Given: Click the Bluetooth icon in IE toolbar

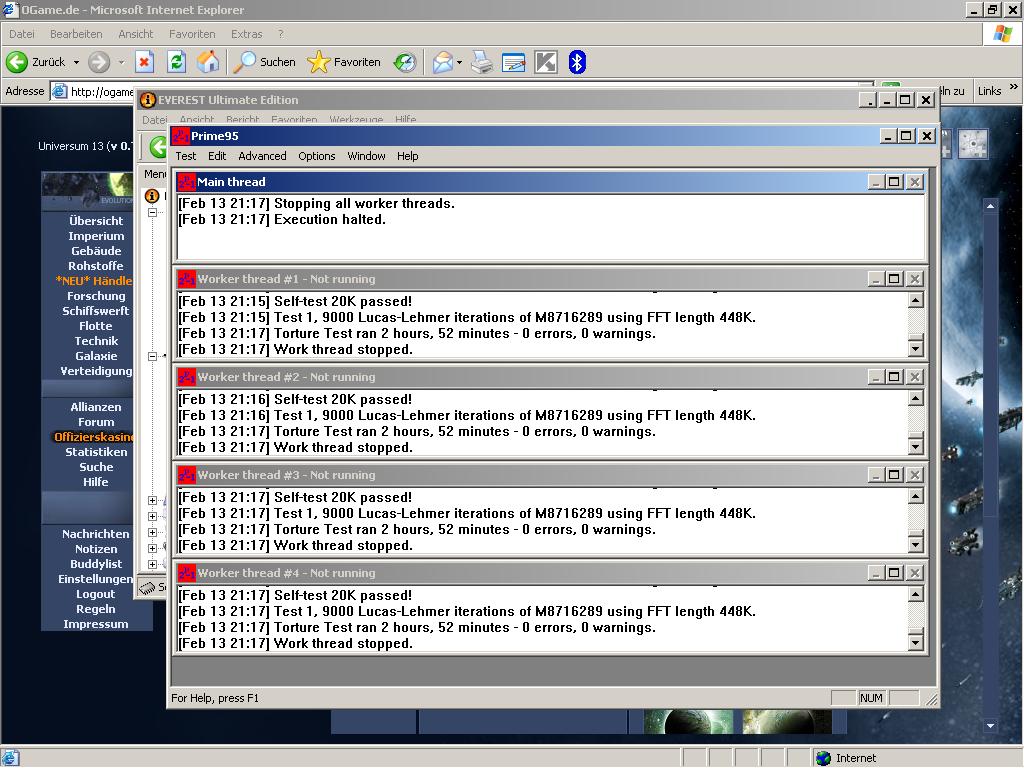Looking at the screenshot, I should [577, 63].
